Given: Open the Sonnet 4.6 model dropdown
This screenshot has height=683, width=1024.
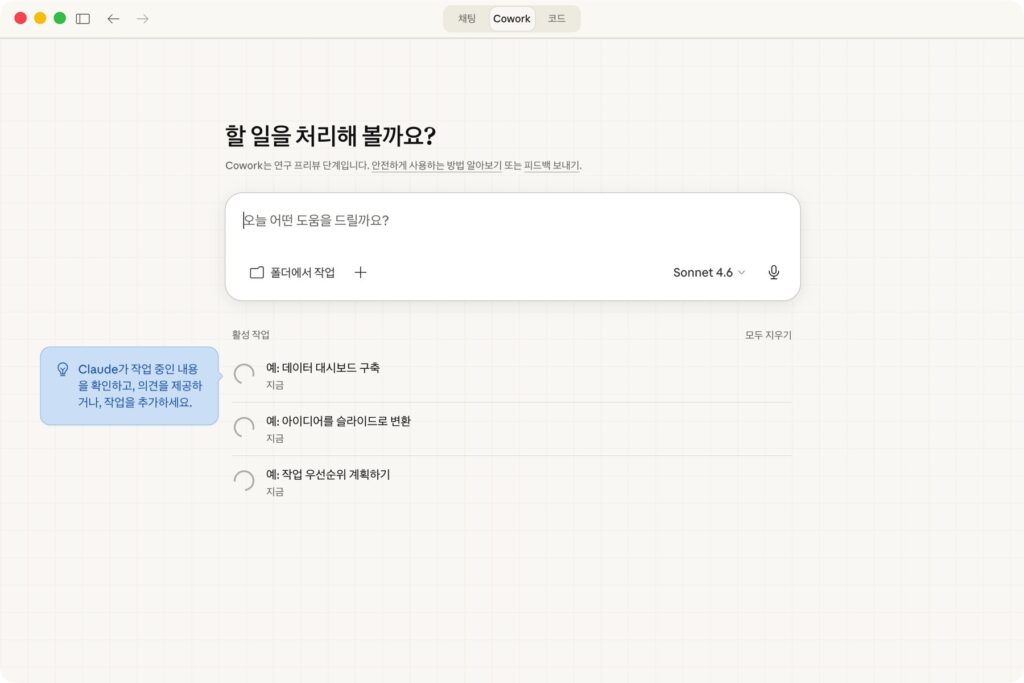Looking at the screenshot, I should click(709, 272).
